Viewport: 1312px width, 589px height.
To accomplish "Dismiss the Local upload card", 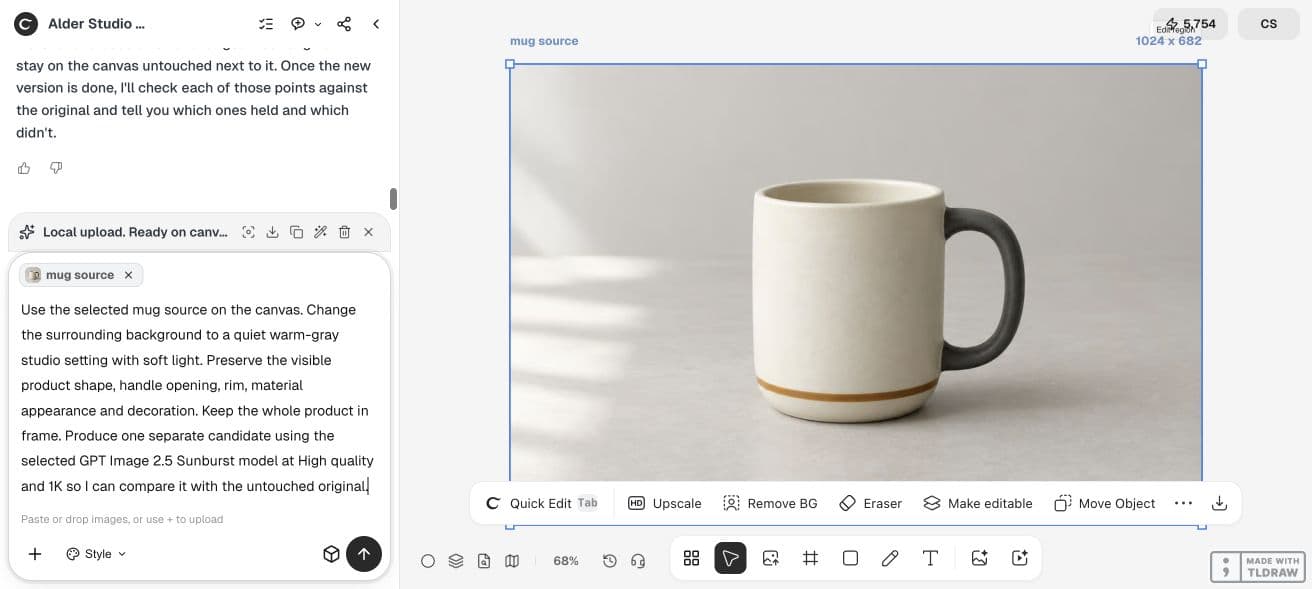I will click(x=368, y=232).
